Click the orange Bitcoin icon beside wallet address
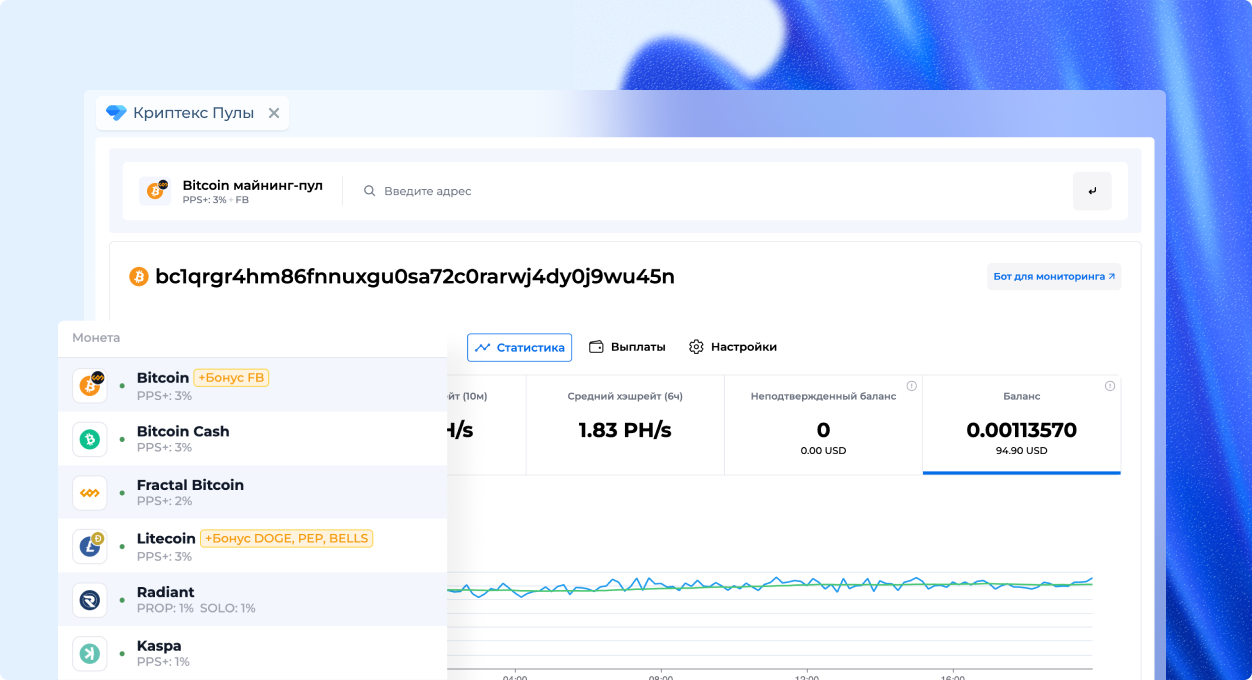 [139, 277]
